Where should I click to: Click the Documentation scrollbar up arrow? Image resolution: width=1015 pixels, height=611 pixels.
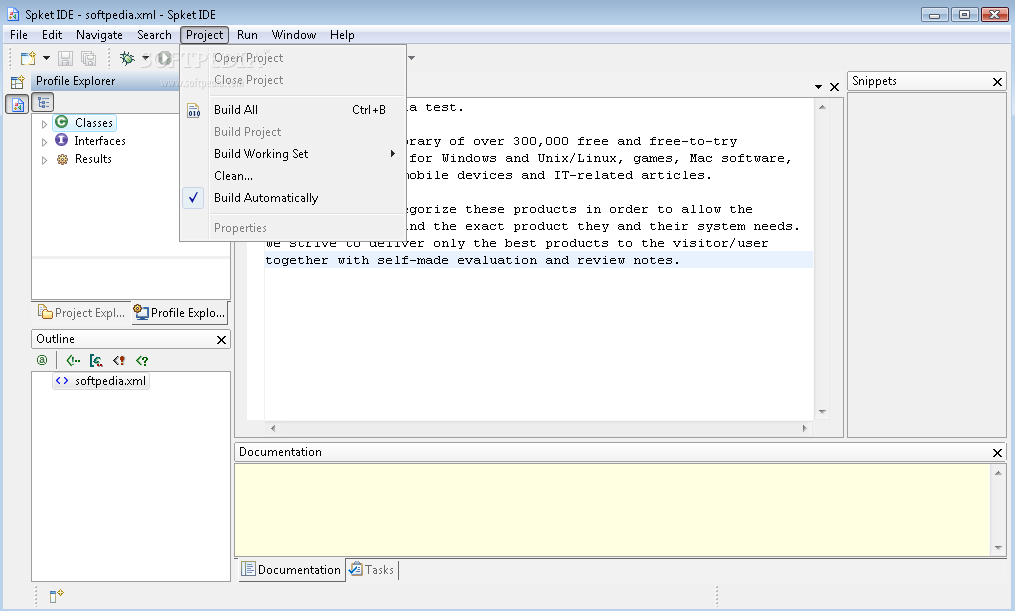coord(998,473)
